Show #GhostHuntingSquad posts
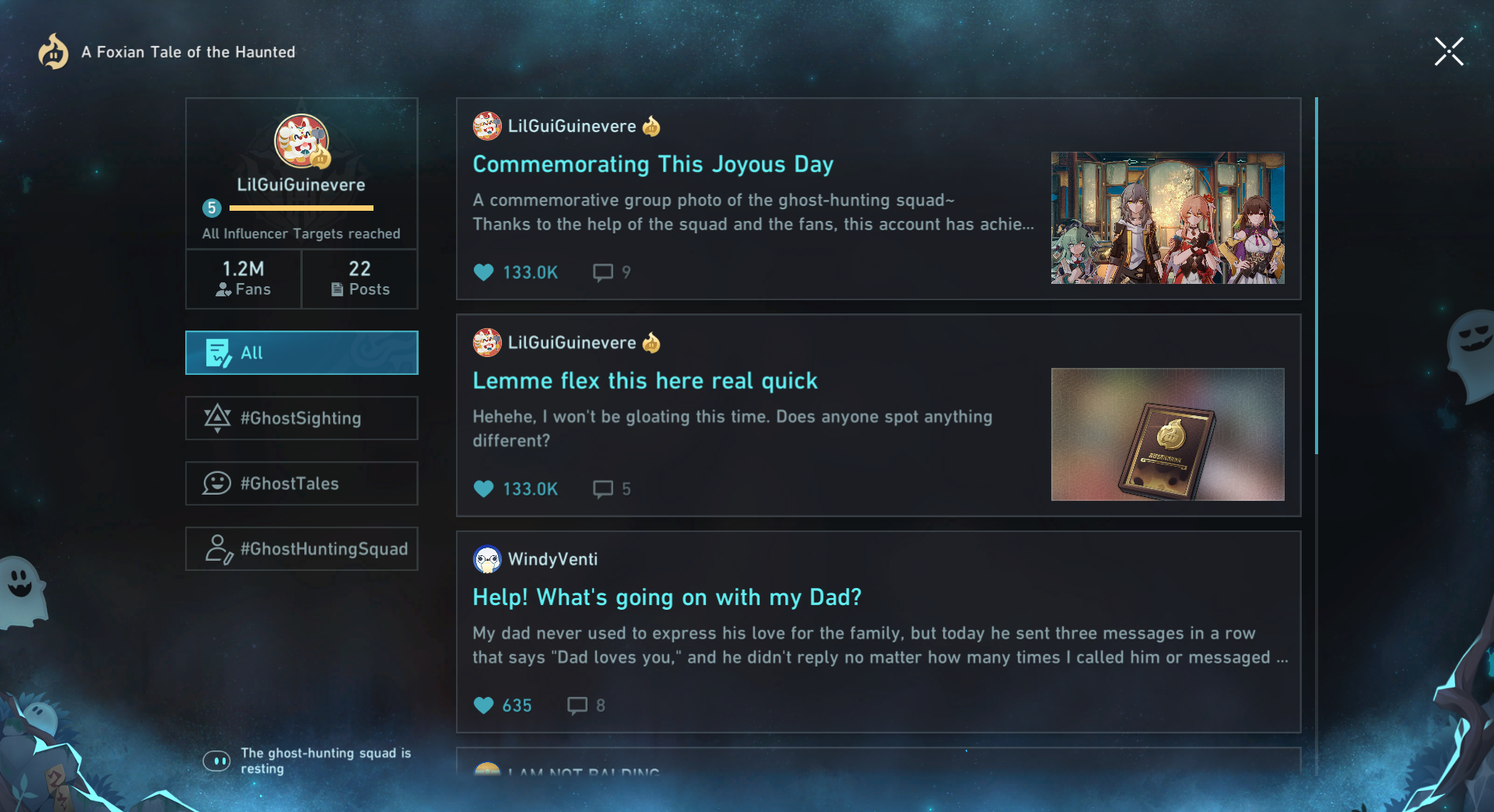1494x812 pixels. coord(302,548)
